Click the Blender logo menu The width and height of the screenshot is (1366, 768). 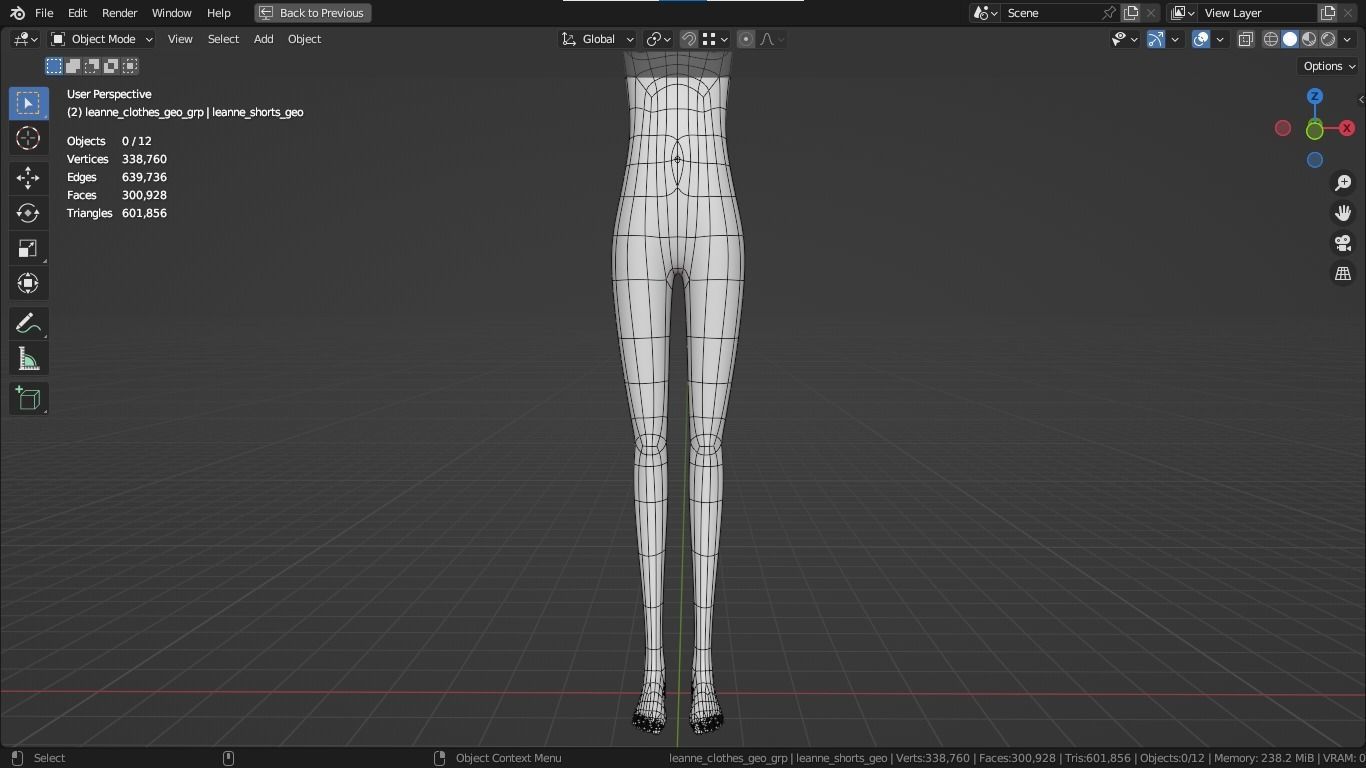tap(17, 13)
